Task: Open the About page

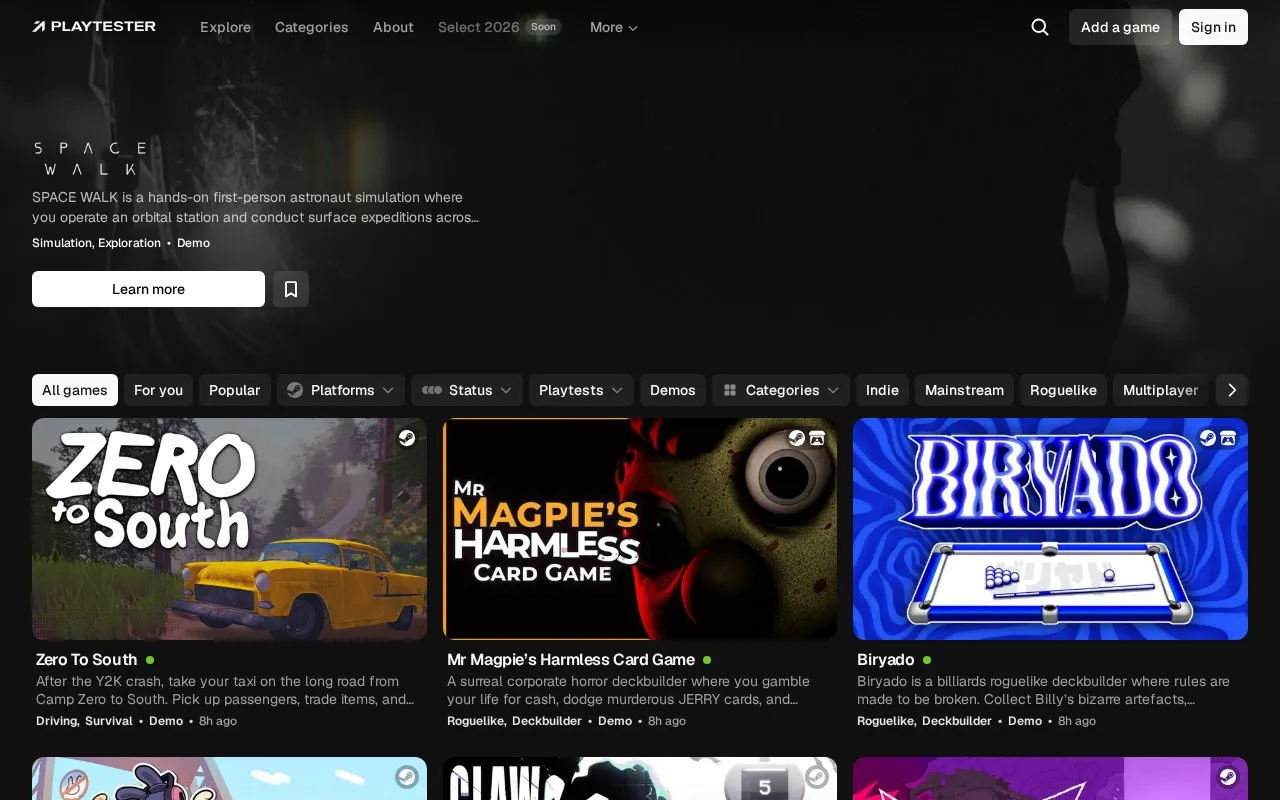Action: coord(393,27)
